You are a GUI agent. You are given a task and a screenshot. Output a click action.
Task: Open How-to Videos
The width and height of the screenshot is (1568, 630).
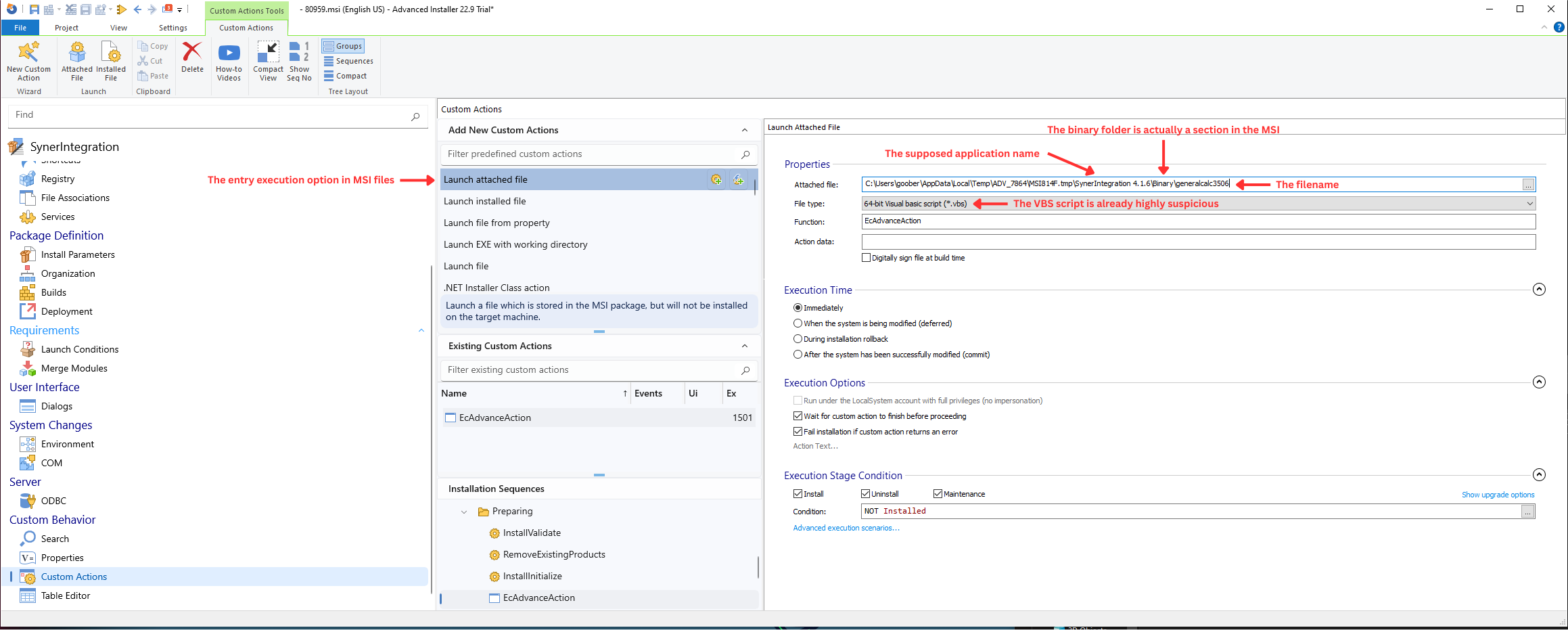(x=229, y=61)
